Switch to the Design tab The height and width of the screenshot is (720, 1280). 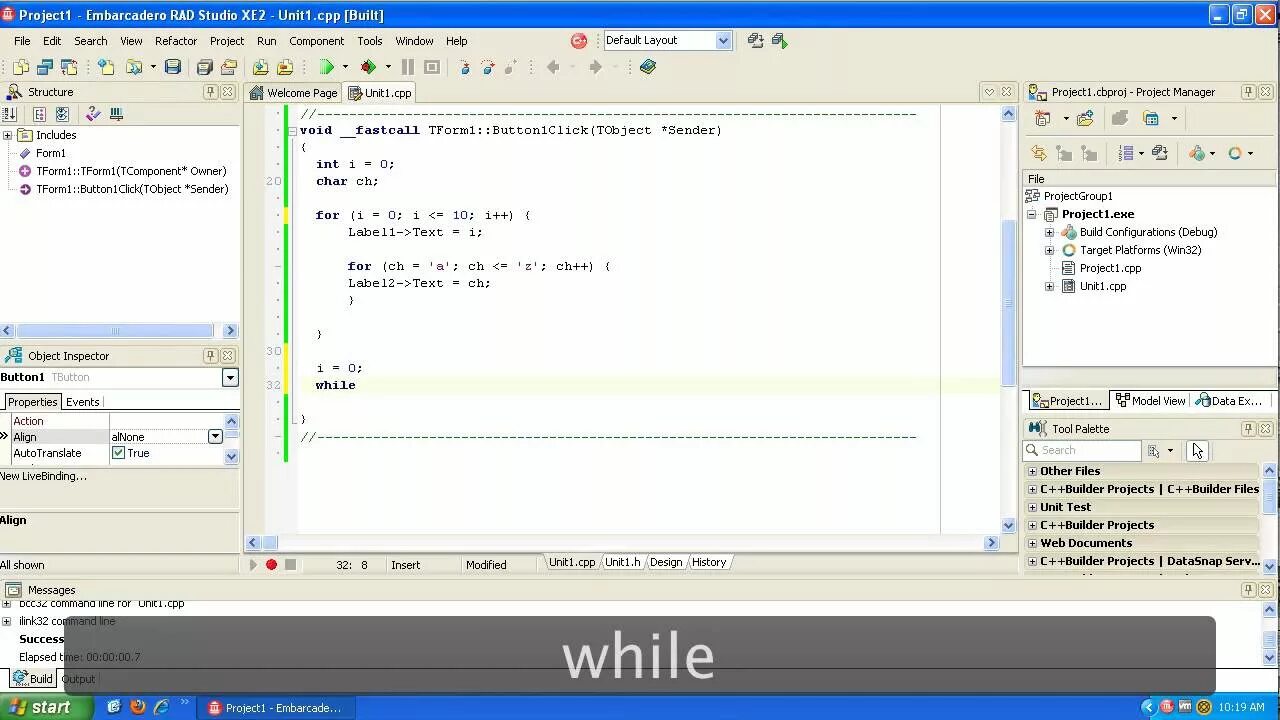[666, 562]
